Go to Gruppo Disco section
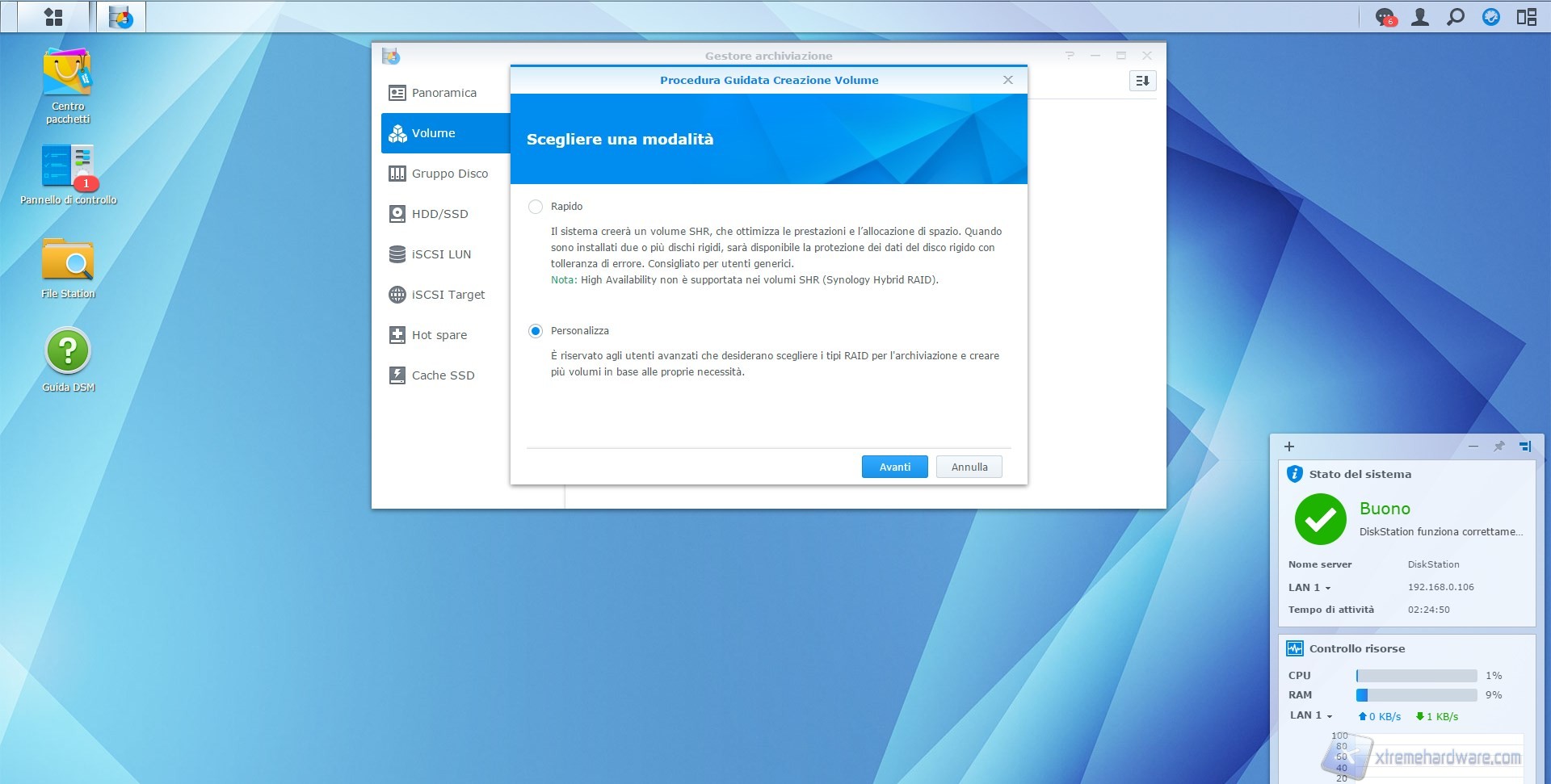This screenshot has width=1551, height=784. 449,174
